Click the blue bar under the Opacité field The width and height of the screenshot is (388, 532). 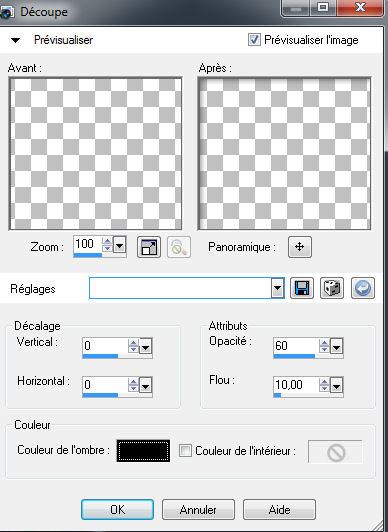click(294, 356)
